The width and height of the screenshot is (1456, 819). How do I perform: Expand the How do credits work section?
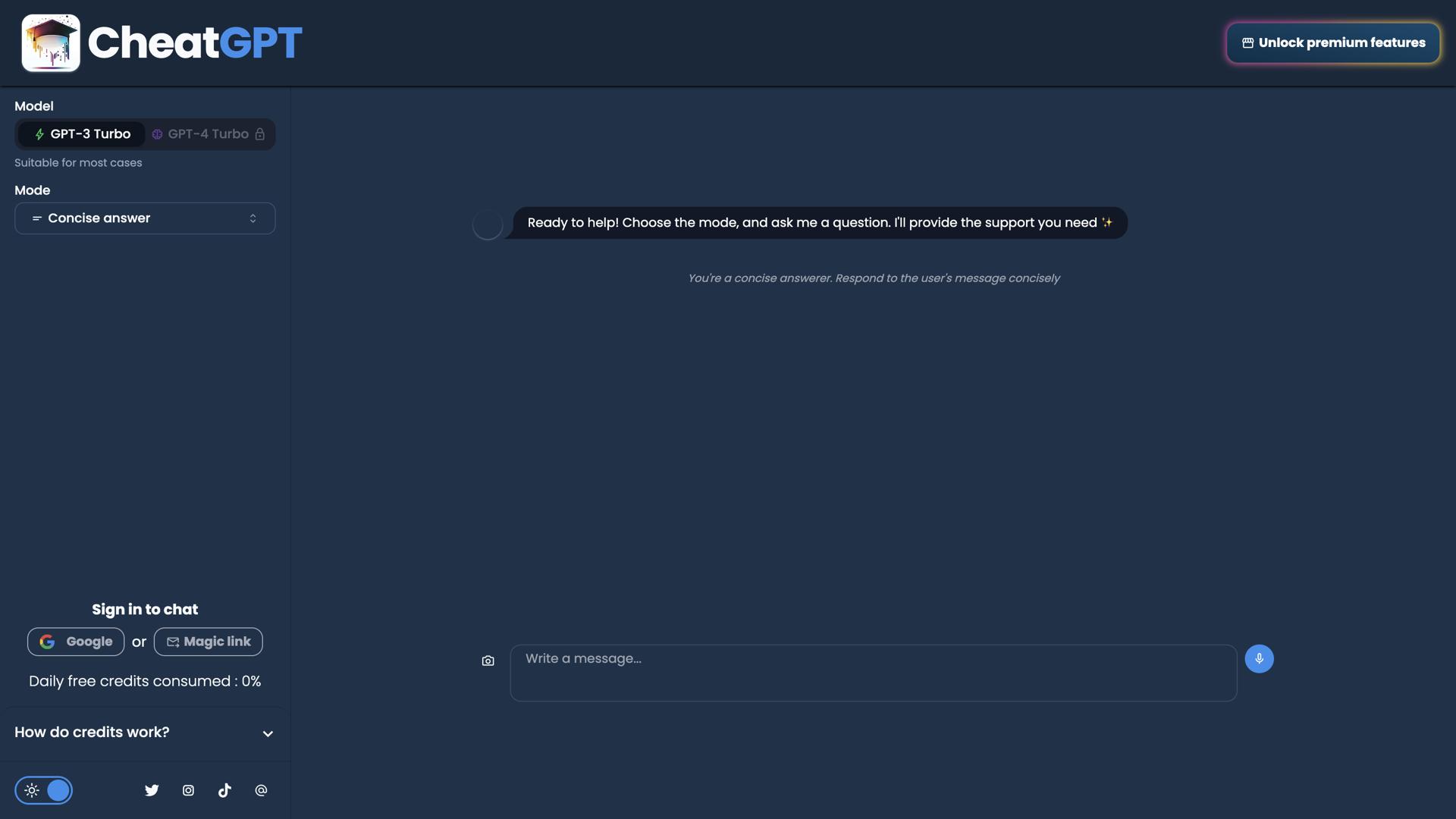[92, 733]
